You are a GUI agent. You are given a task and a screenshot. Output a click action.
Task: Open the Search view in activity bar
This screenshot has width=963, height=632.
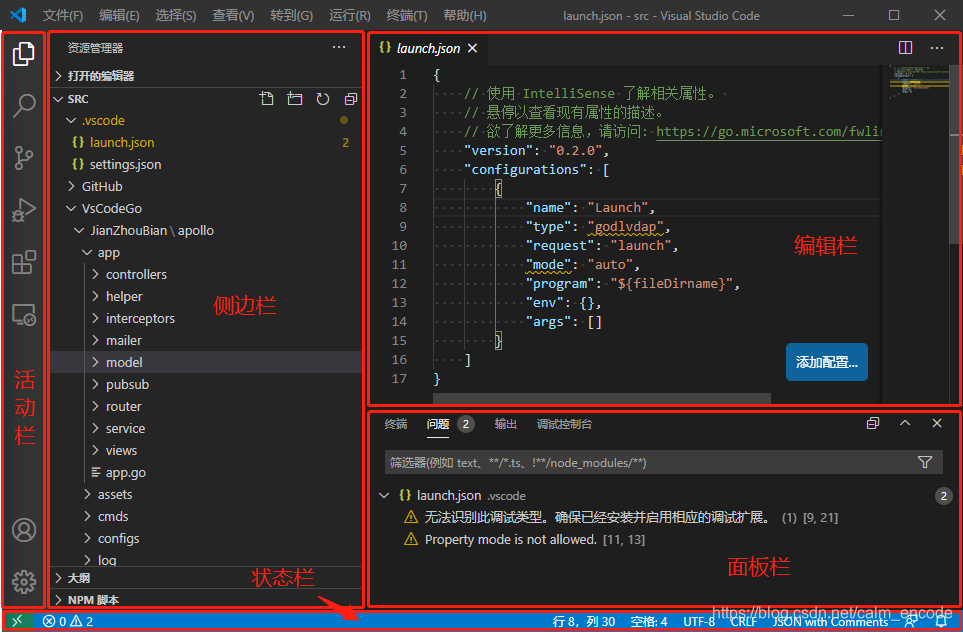click(24, 106)
